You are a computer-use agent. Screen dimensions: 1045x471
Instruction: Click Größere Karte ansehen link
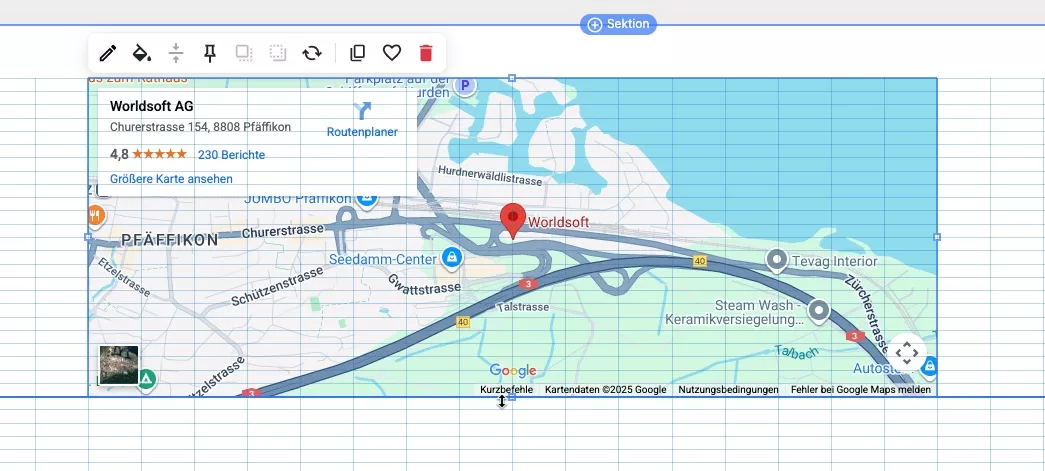pyautogui.click(x=171, y=179)
